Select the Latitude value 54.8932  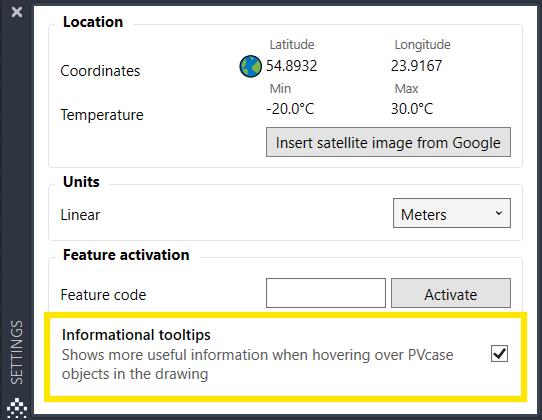(291, 66)
